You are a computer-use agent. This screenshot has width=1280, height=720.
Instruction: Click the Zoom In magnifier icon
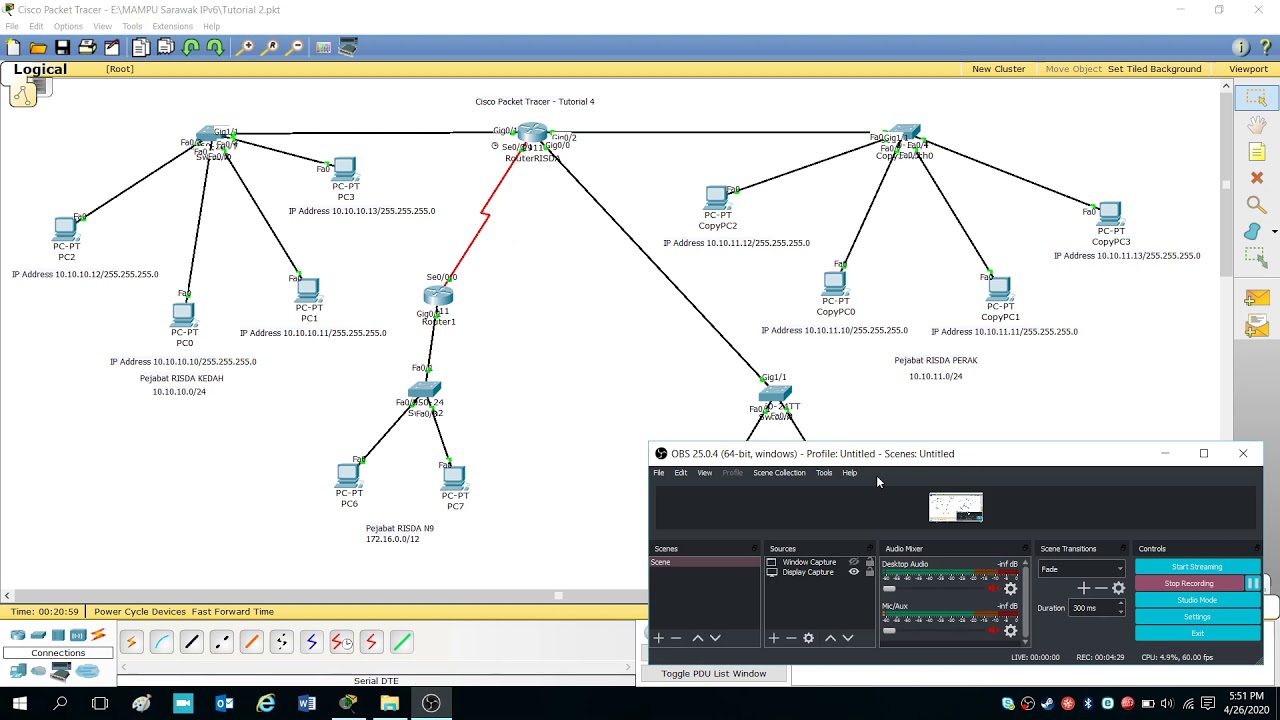point(245,47)
